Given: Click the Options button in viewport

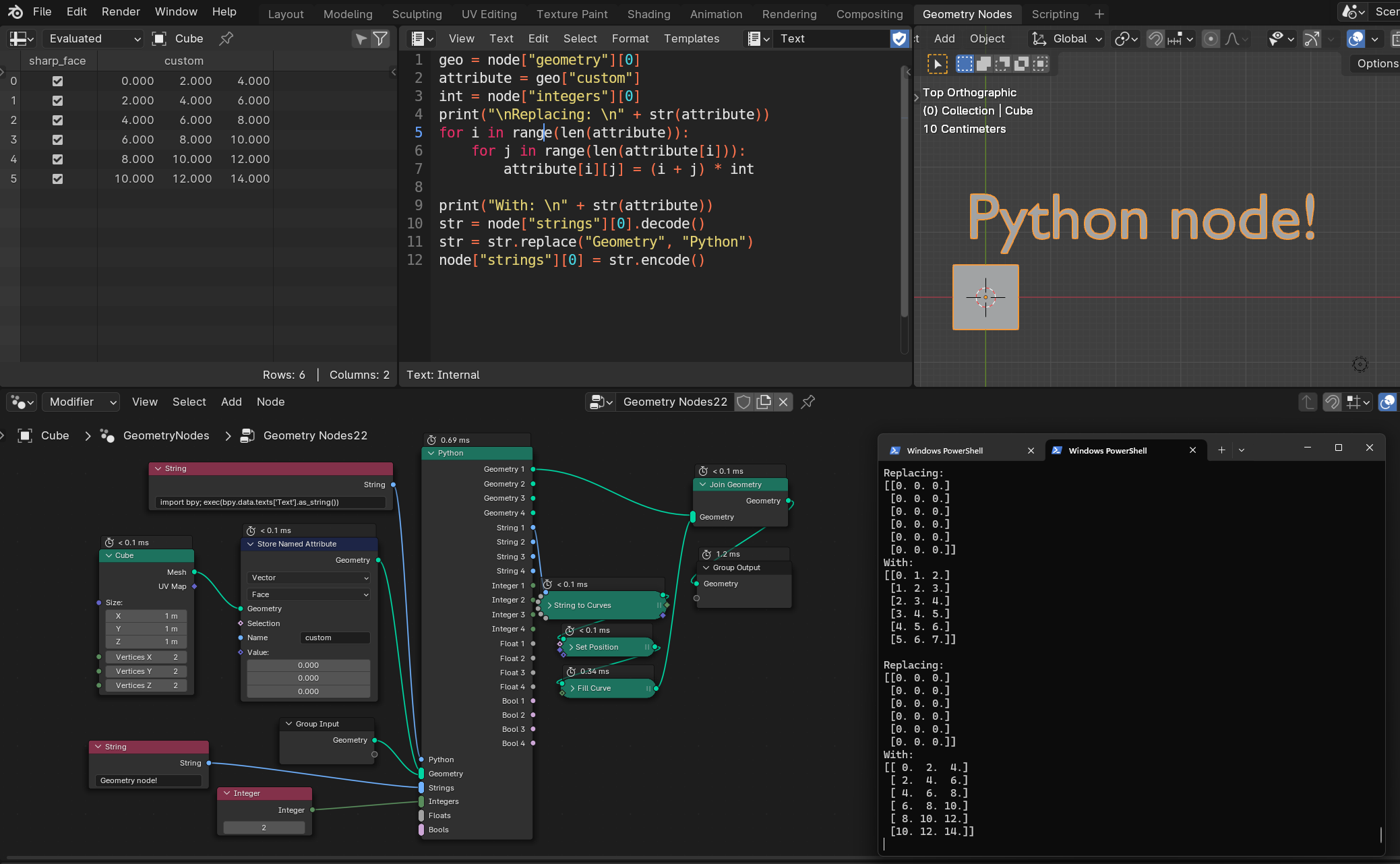Looking at the screenshot, I should (x=1377, y=63).
